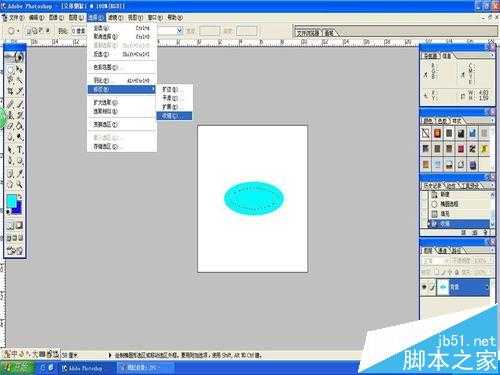
Task: Apply the No Style swatch in Styles
Action: point(426,133)
